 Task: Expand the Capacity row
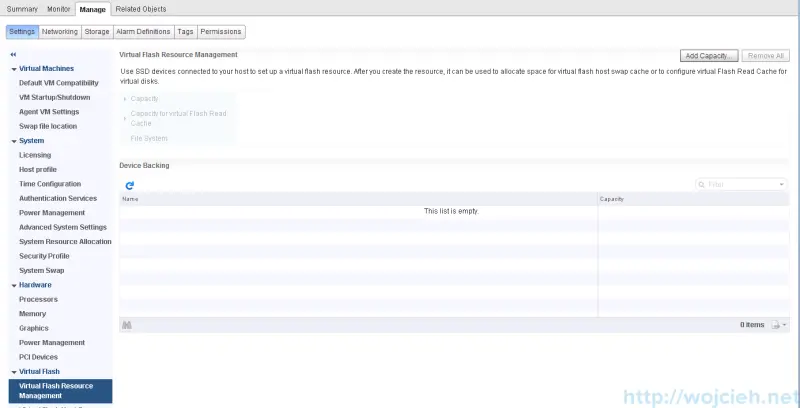(x=125, y=99)
